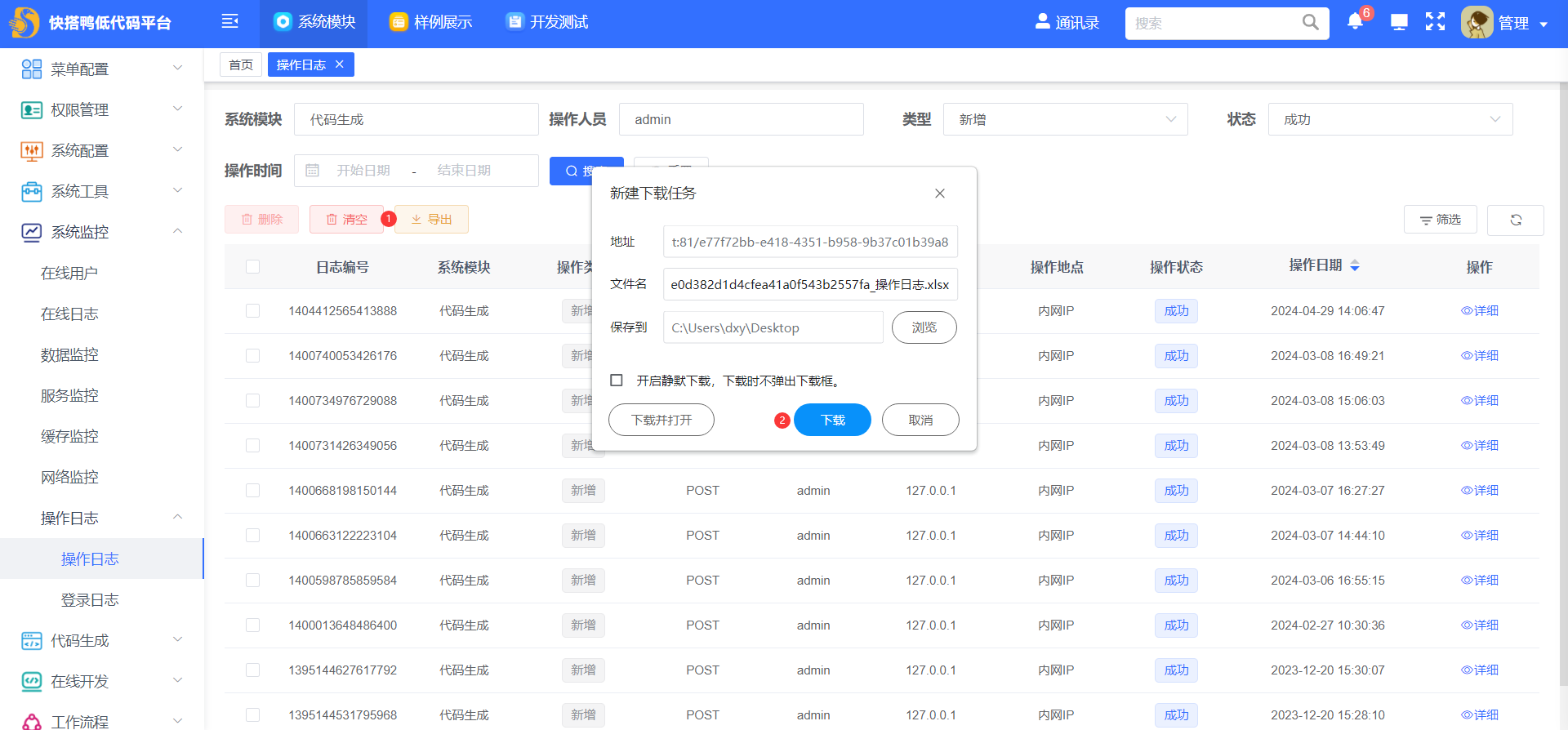Check row 1400663122223104 checkbox

pyautogui.click(x=253, y=536)
